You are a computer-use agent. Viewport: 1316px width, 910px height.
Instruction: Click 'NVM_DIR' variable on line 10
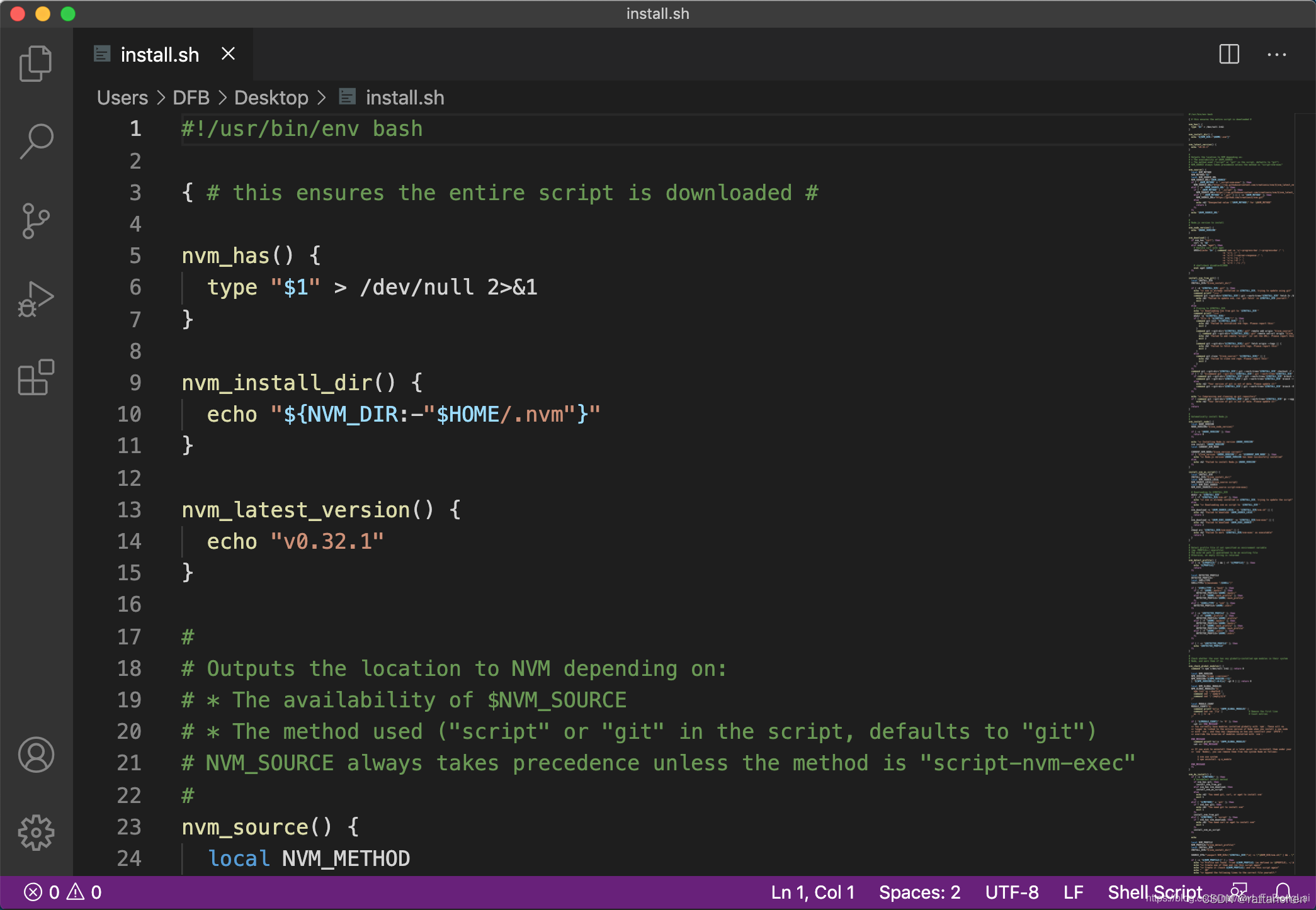click(x=353, y=414)
